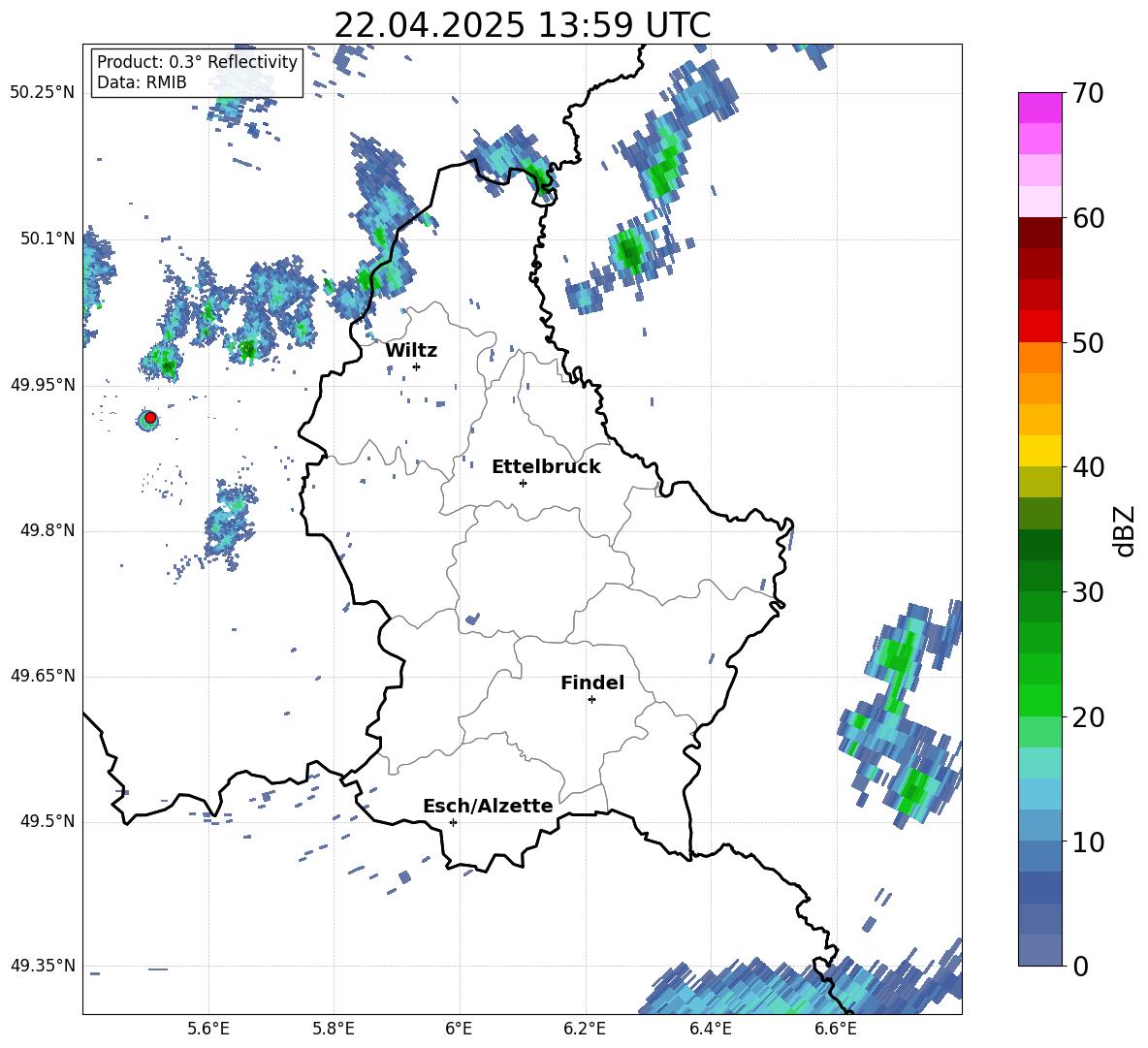This screenshot has width=1148, height=1048.
Task: Click the Findel station cross marker
Action: 591,700
